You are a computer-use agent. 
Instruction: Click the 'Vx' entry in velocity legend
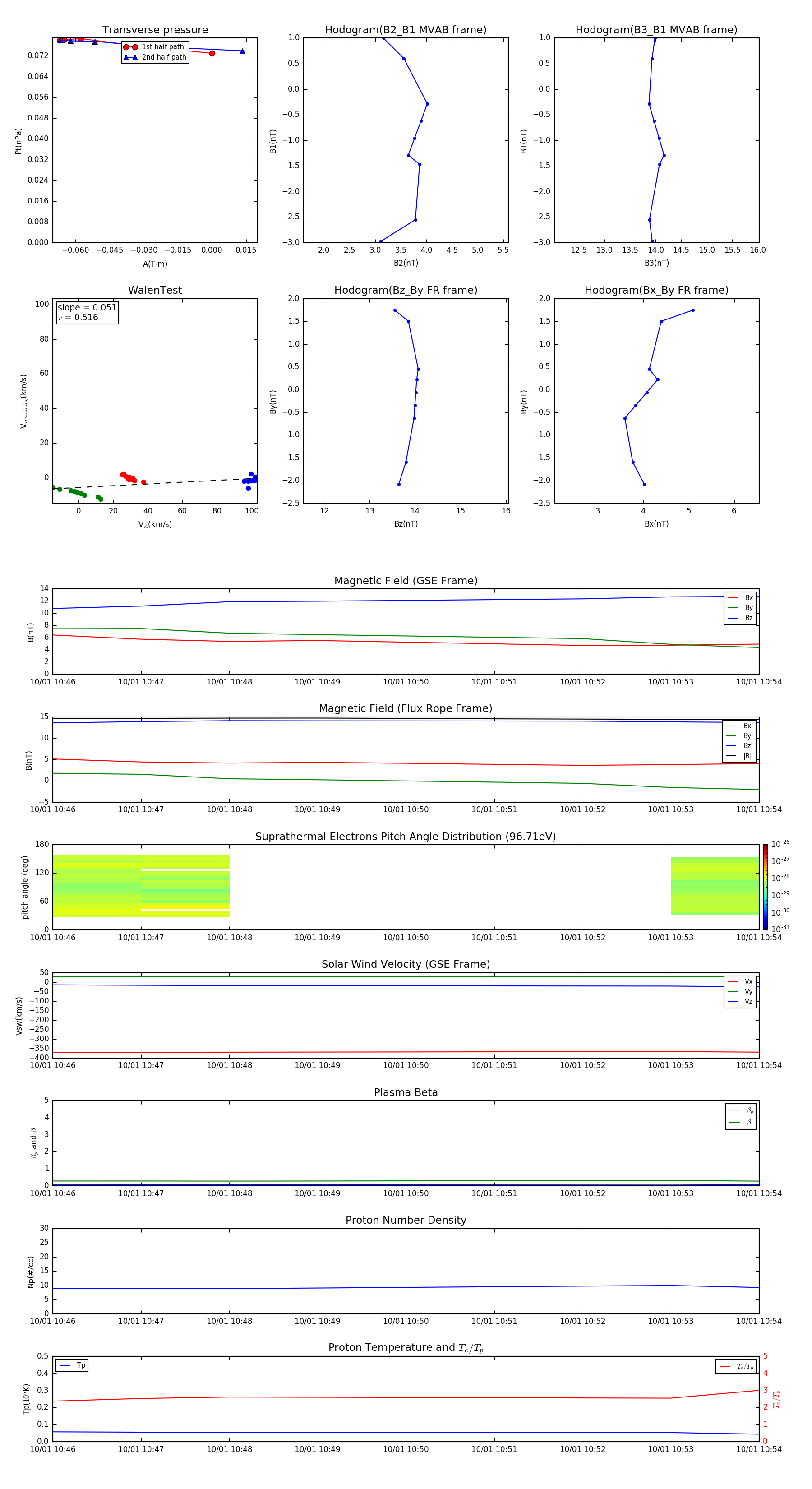tap(740, 981)
